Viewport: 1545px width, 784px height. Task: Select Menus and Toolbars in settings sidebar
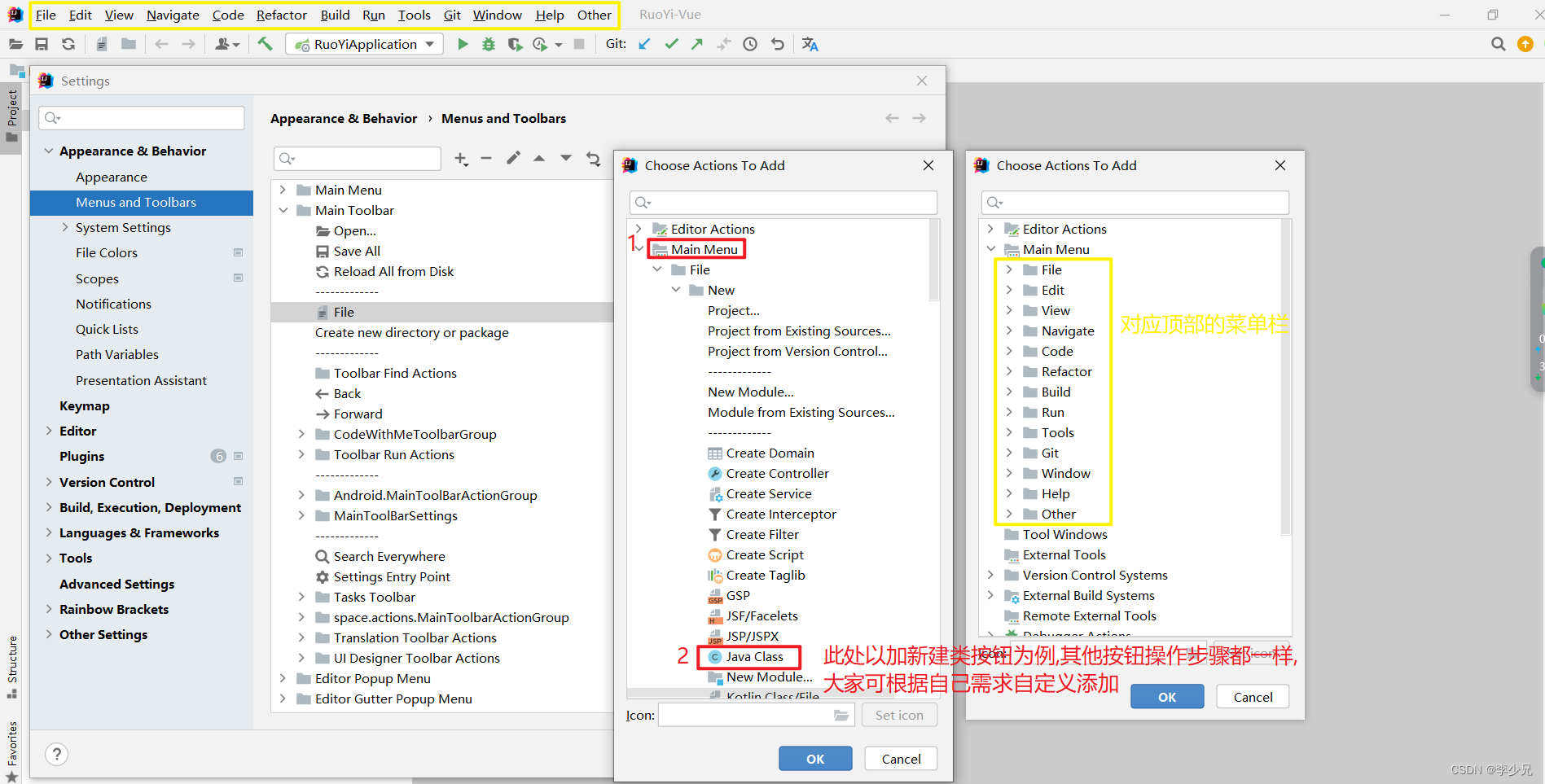coord(142,203)
